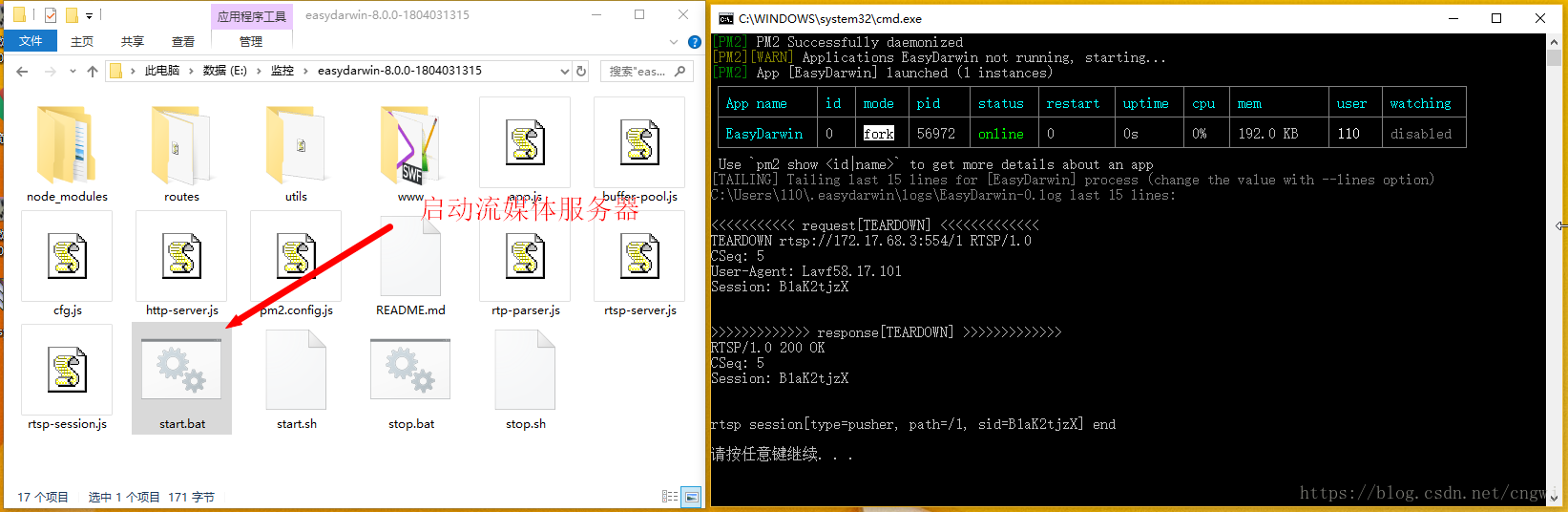Select the pm2.config.js file icon
Viewport: 1568px width, 512px height.
pyautogui.click(x=296, y=256)
